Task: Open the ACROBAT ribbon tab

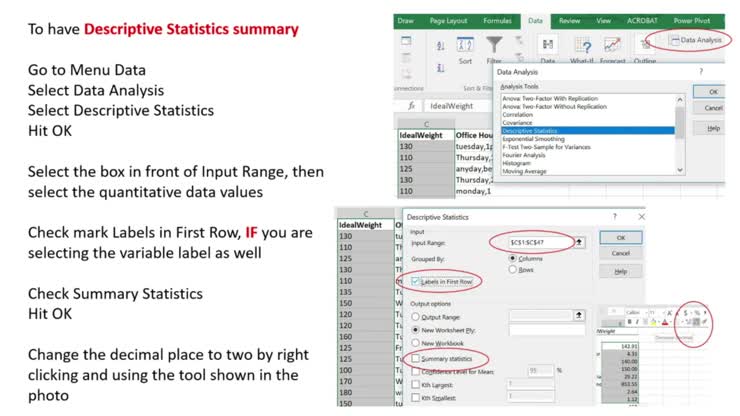Action: click(x=642, y=21)
